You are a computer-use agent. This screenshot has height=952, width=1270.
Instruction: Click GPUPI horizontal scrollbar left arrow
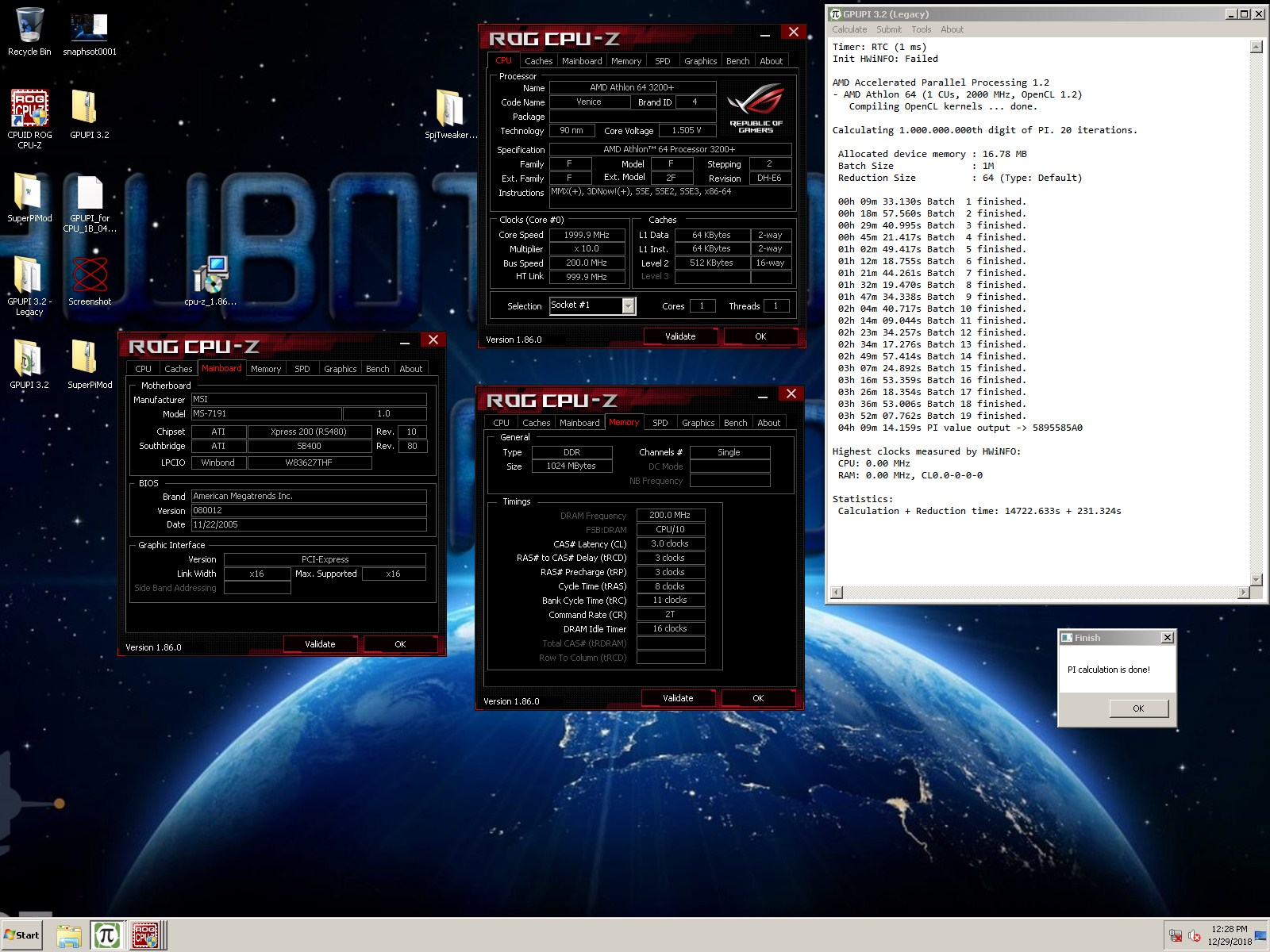pos(836,593)
